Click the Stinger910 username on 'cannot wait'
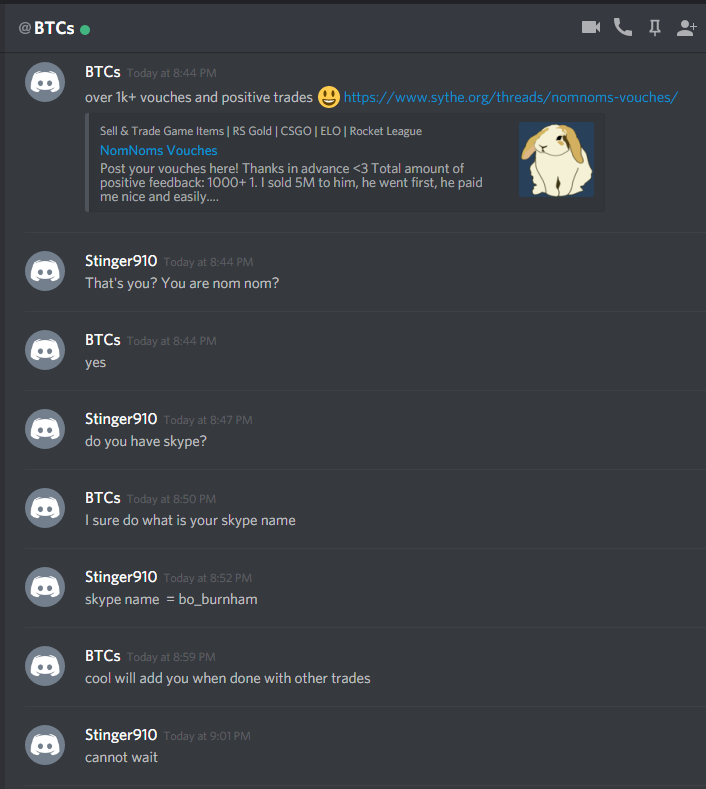The width and height of the screenshot is (706, 789). (x=121, y=735)
